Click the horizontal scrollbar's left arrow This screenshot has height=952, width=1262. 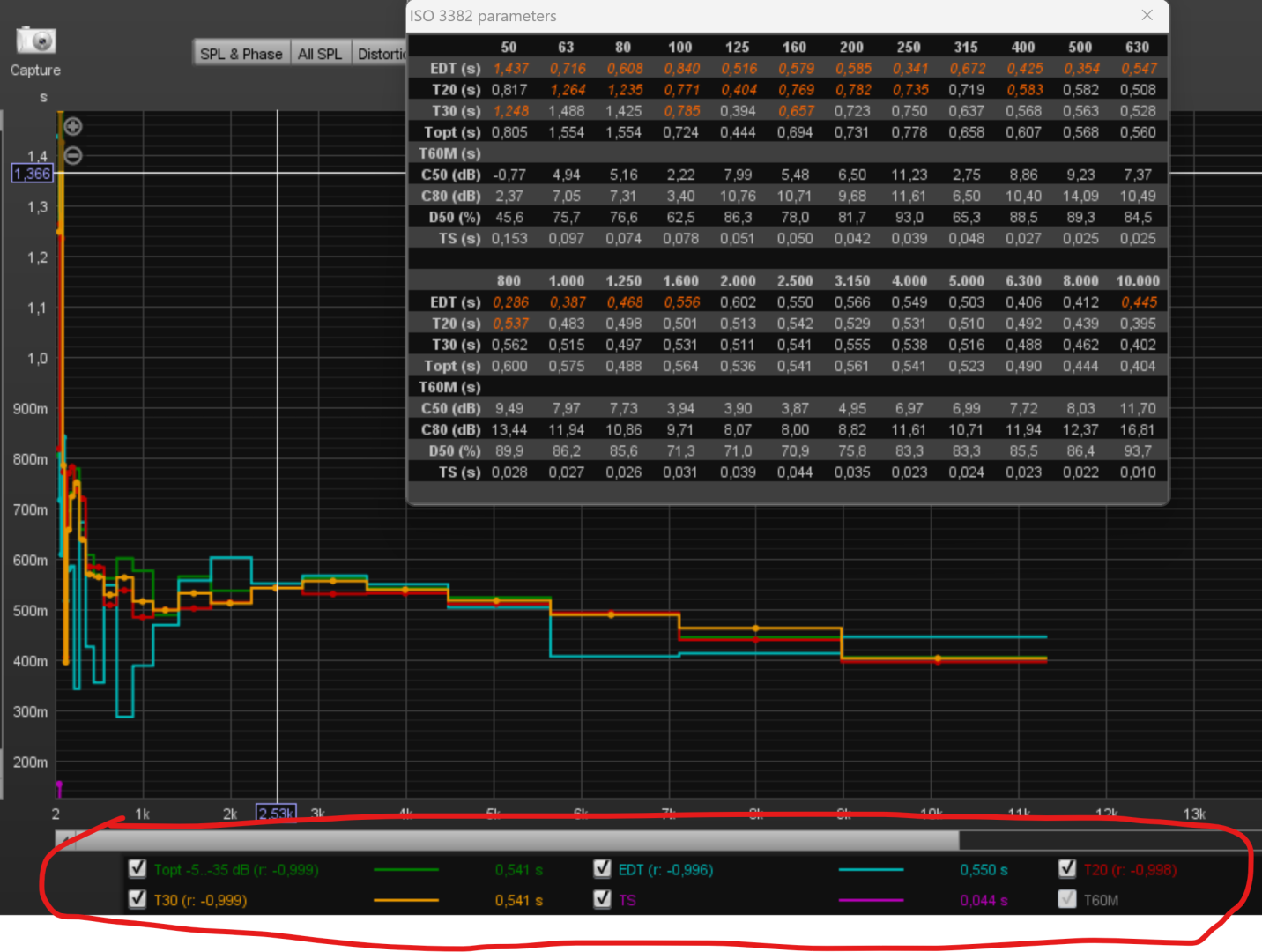(x=64, y=840)
